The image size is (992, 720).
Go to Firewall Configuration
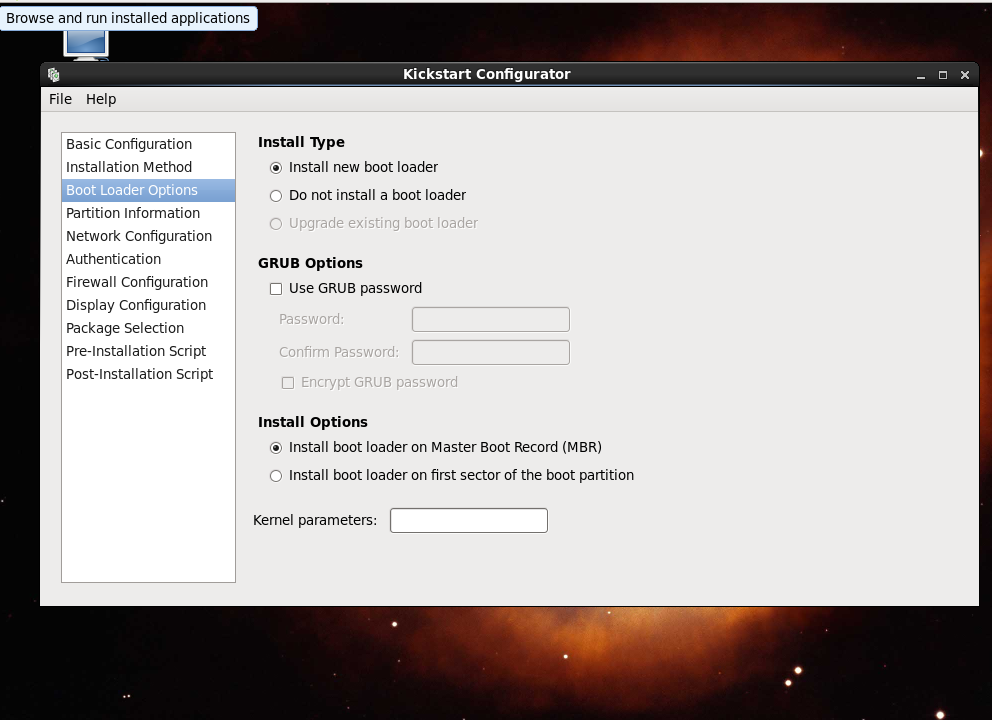click(148, 282)
